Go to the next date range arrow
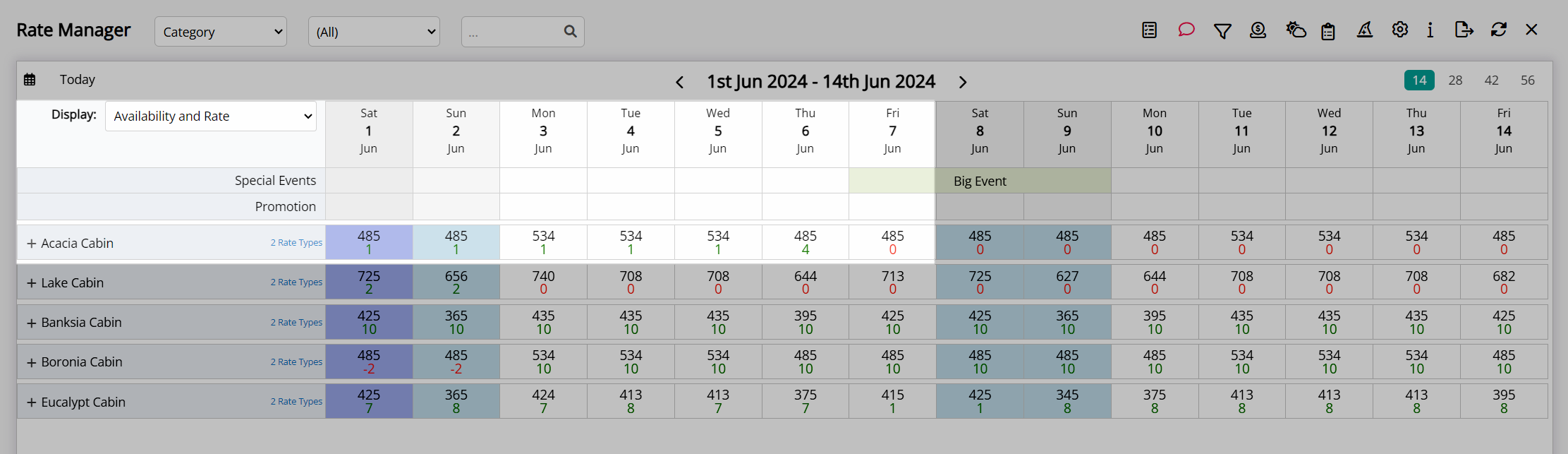The width and height of the screenshot is (1568, 454). (x=963, y=83)
